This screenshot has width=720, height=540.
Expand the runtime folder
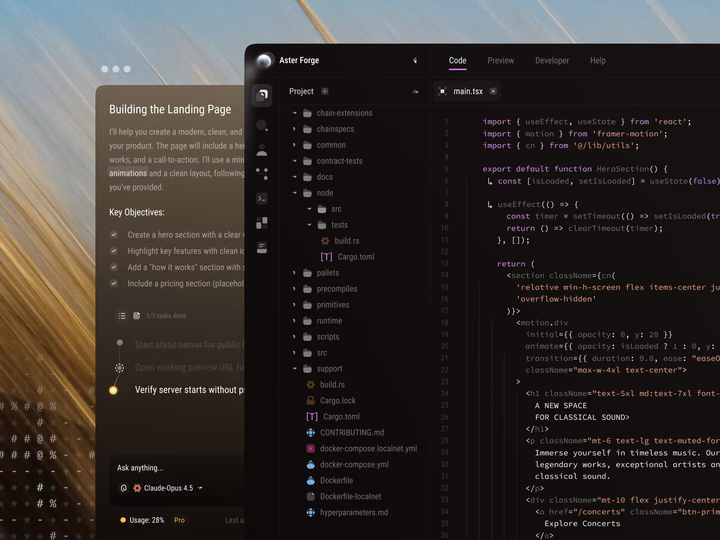[x=295, y=321]
